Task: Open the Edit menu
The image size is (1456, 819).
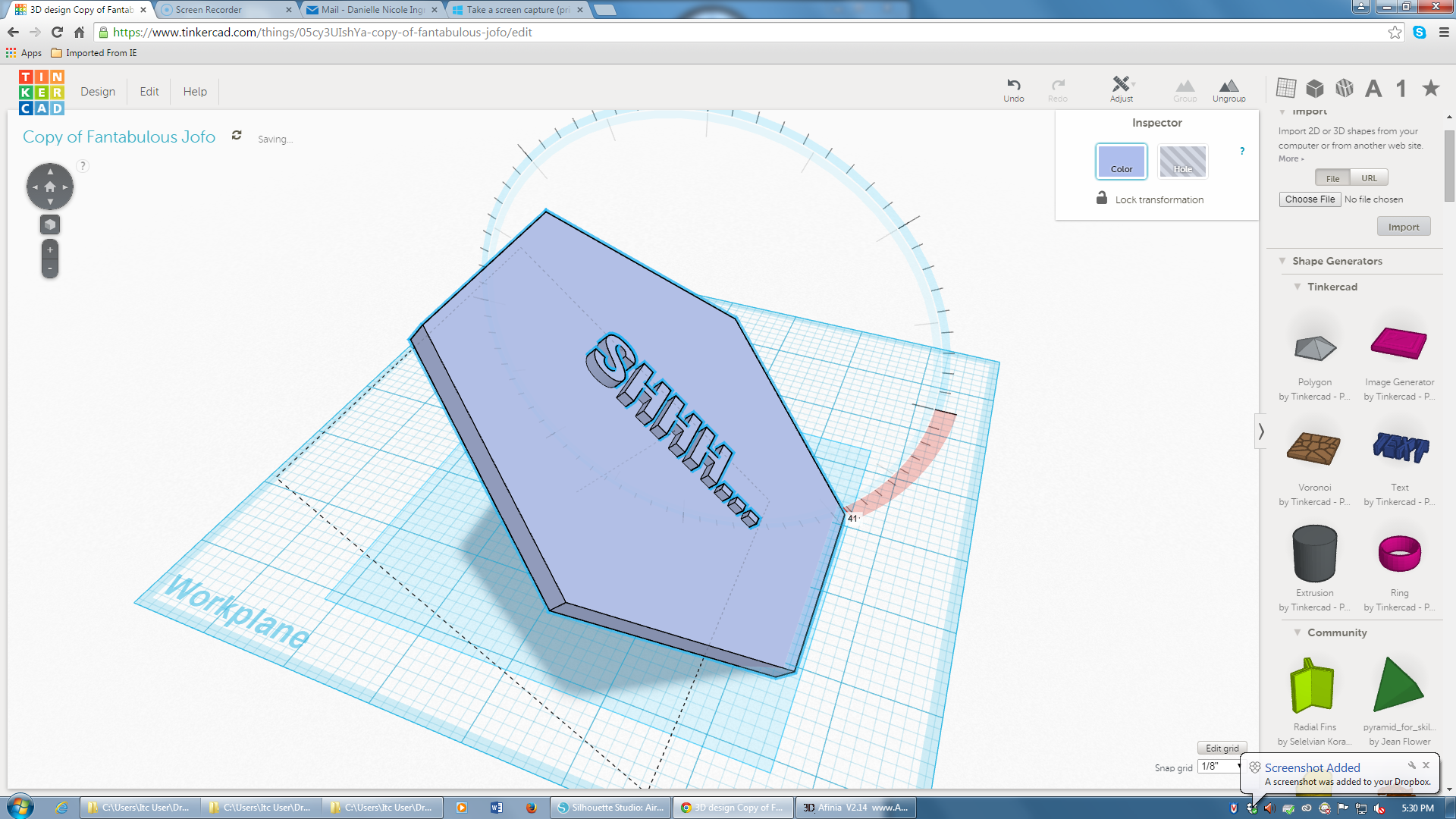Action: tap(149, 92)
